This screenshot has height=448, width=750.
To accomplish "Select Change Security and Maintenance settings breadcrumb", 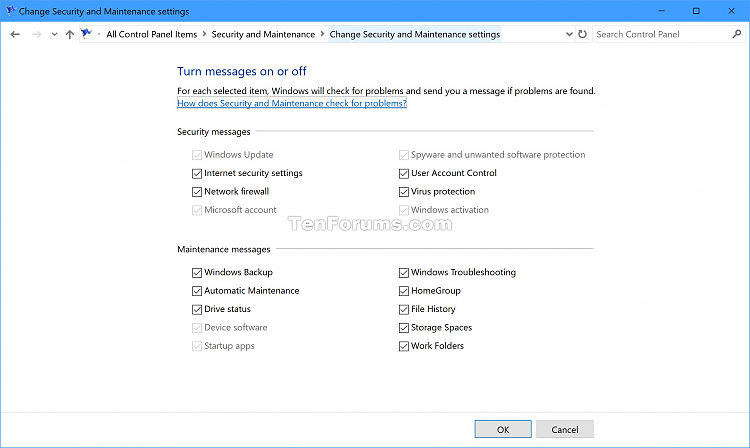I will coord(415,34).
